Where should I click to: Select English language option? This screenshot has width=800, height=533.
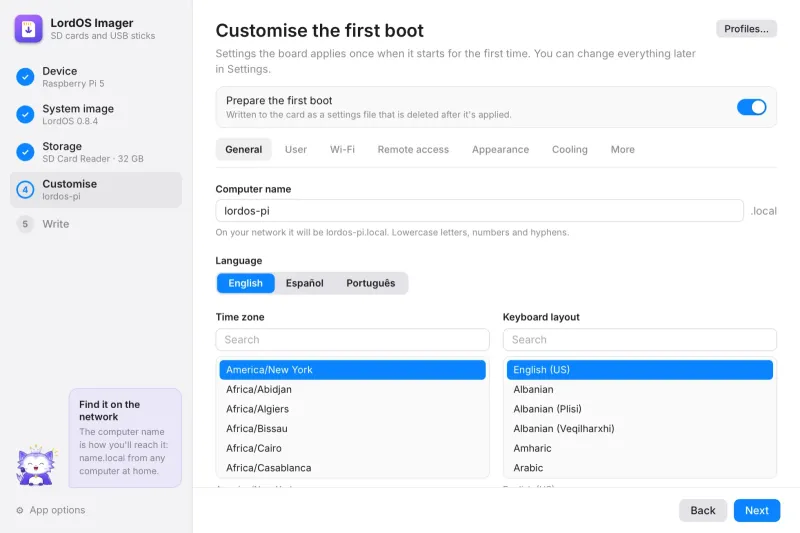coord(245,283)
